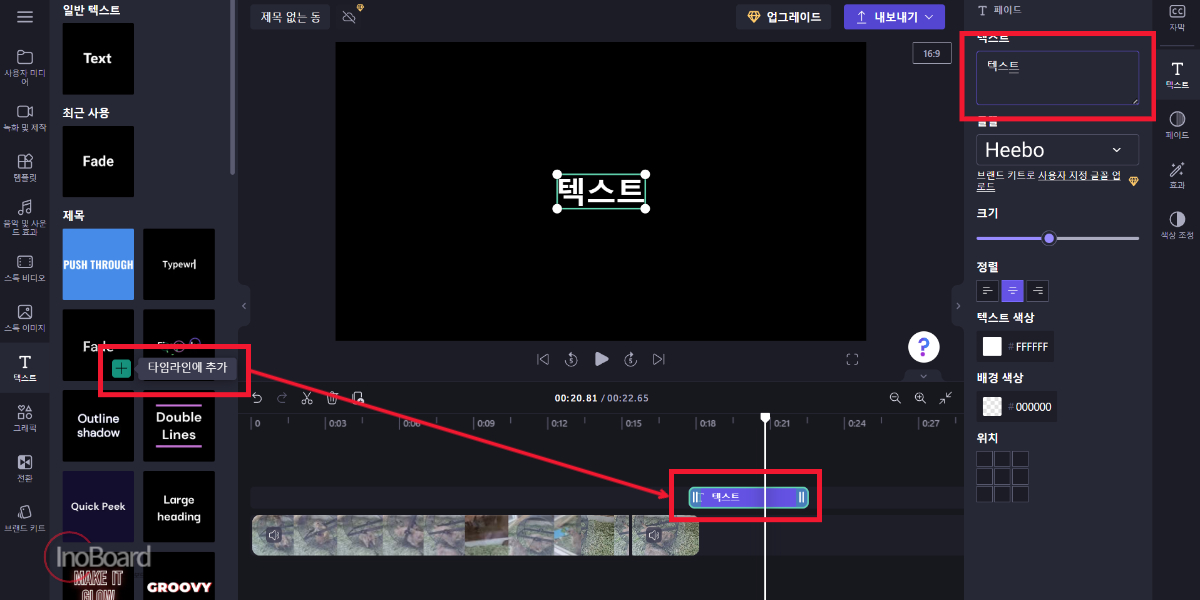Open the 스톡 이미지 (stock images) tab
This screenshot has width=1200, height=600.
point(25,318)
